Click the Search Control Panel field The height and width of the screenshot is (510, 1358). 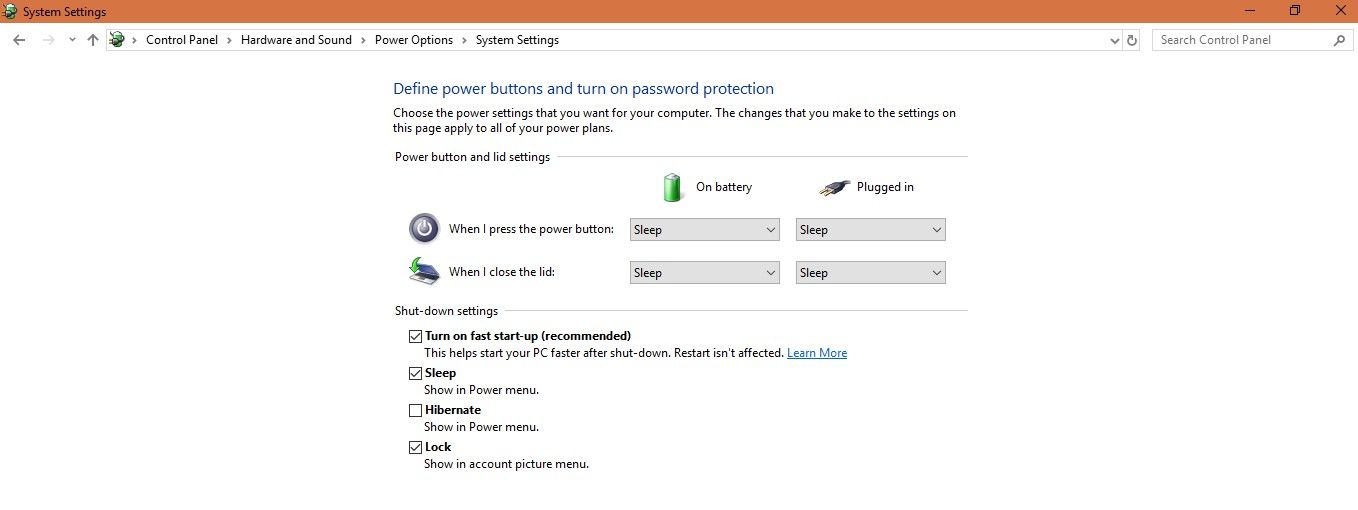[x=1240, y=40]
